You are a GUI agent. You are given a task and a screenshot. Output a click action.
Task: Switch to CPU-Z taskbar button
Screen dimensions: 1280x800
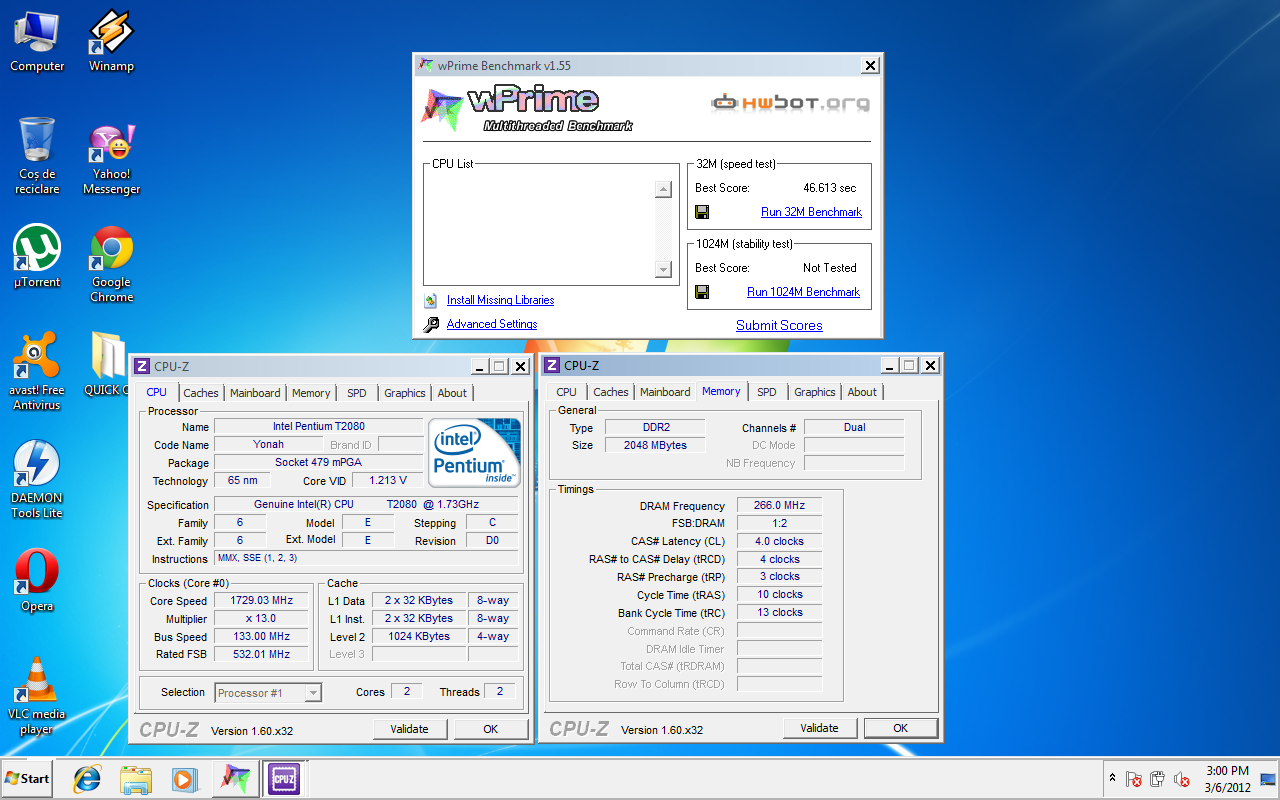(x=284, y=779)
